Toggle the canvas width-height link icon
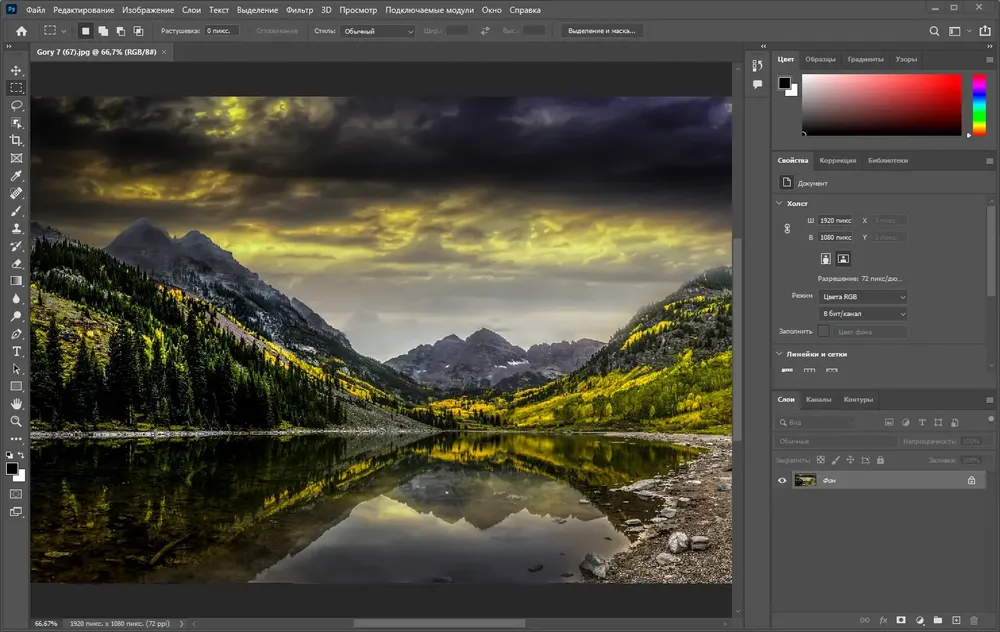The image size is (1000, 632). [x=787, y=228]
